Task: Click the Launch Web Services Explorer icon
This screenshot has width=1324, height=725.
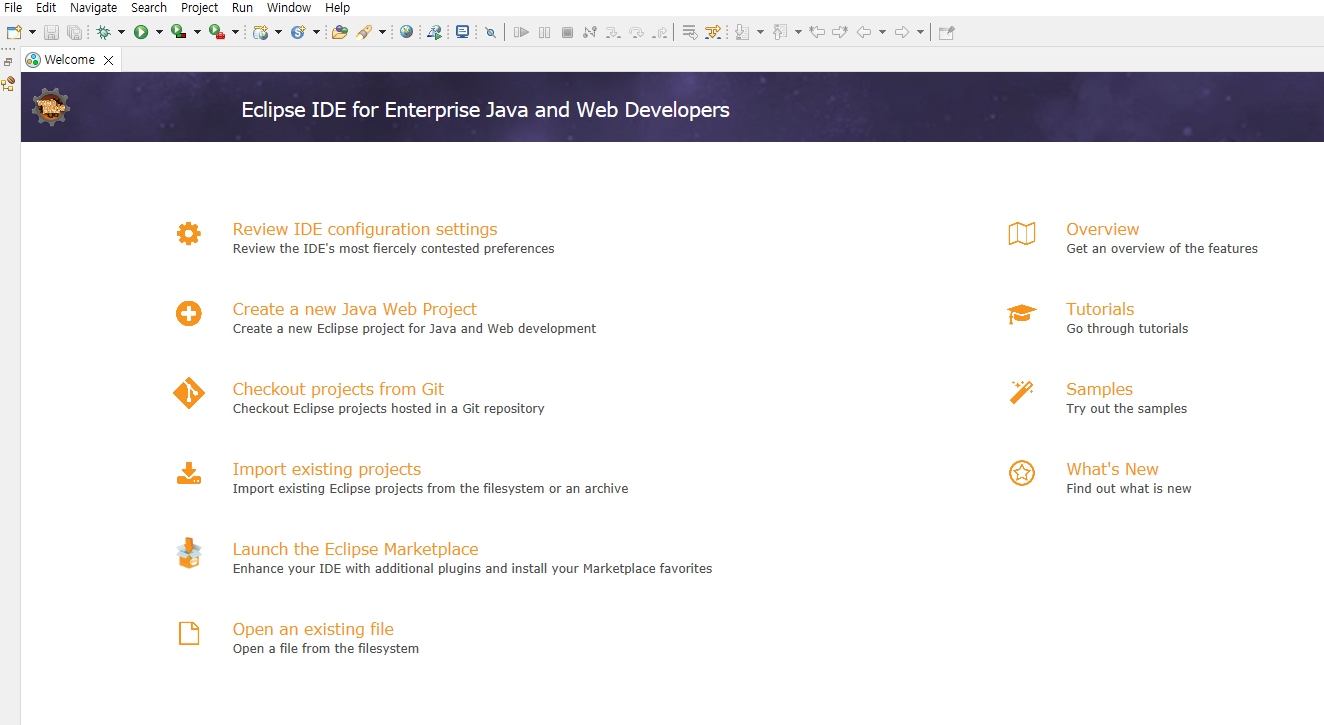Action: click(x=435, y=32)
